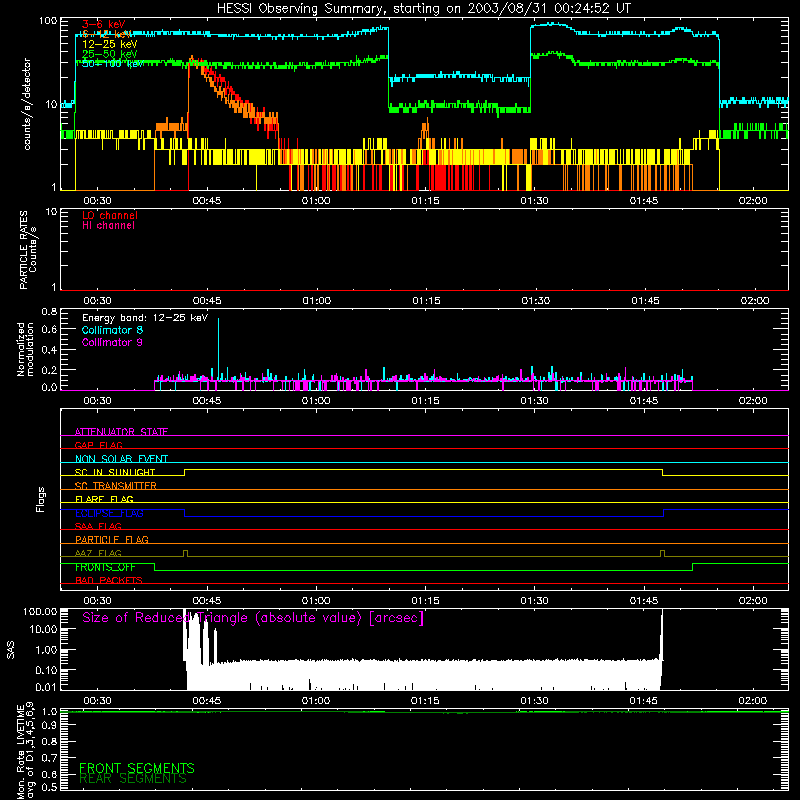Select the cyan 50-100 keV legend label

tap(112, 64)
